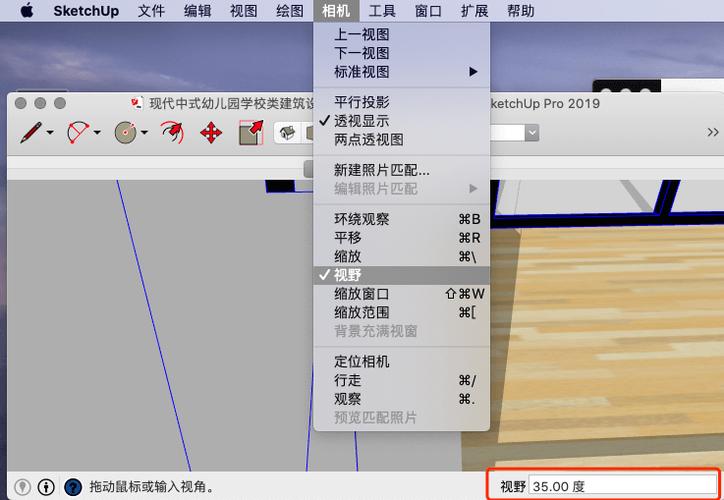Click the credits info status icon
Image resolution: width=724 pixels, height=500 pixels.
46,487
